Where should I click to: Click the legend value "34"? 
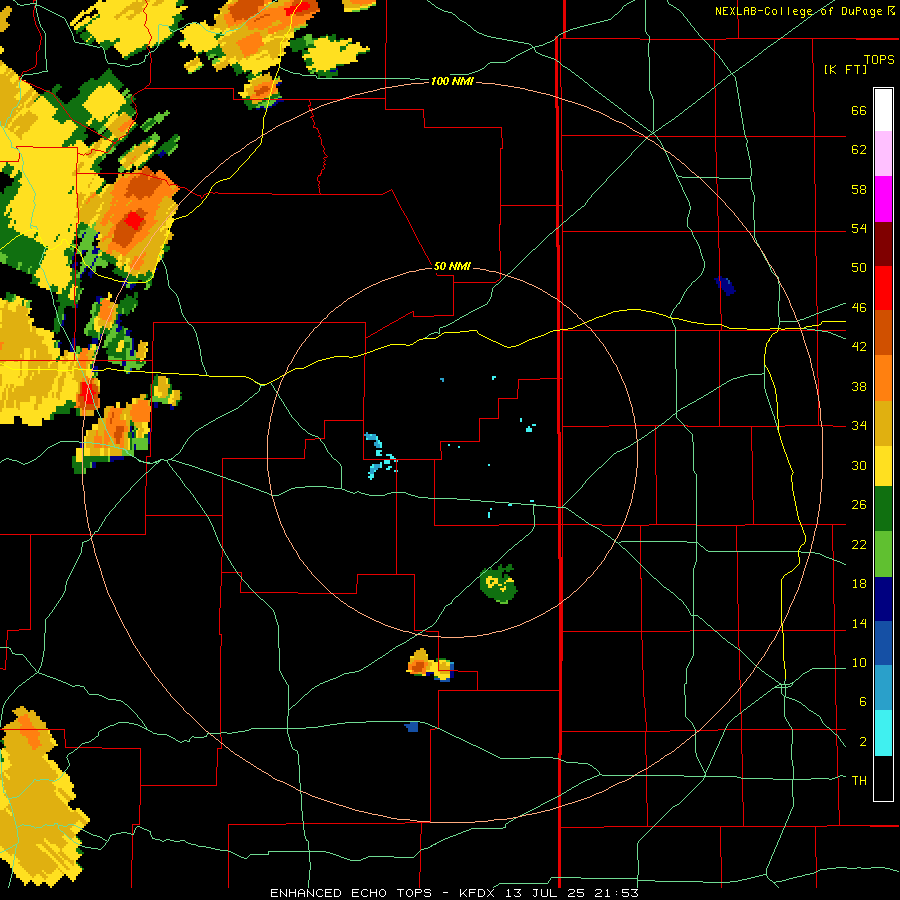click(x=859, y=426)
